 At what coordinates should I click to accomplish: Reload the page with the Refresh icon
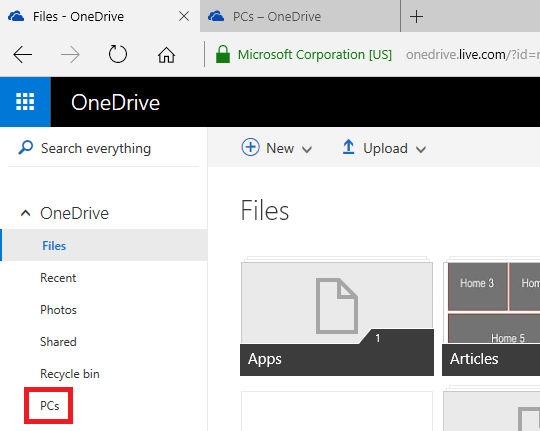coord(118,54)
